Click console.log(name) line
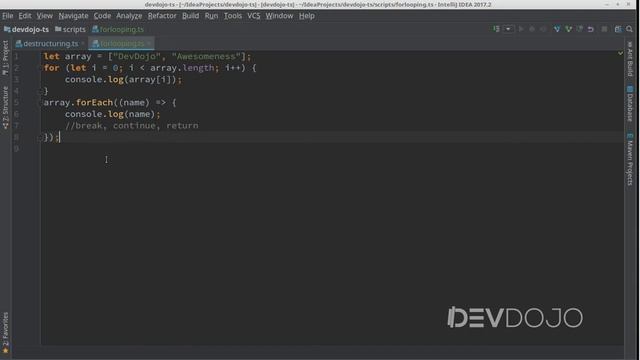Image resolution: width=640 pixels, height=360 pixels. [113, 114]
